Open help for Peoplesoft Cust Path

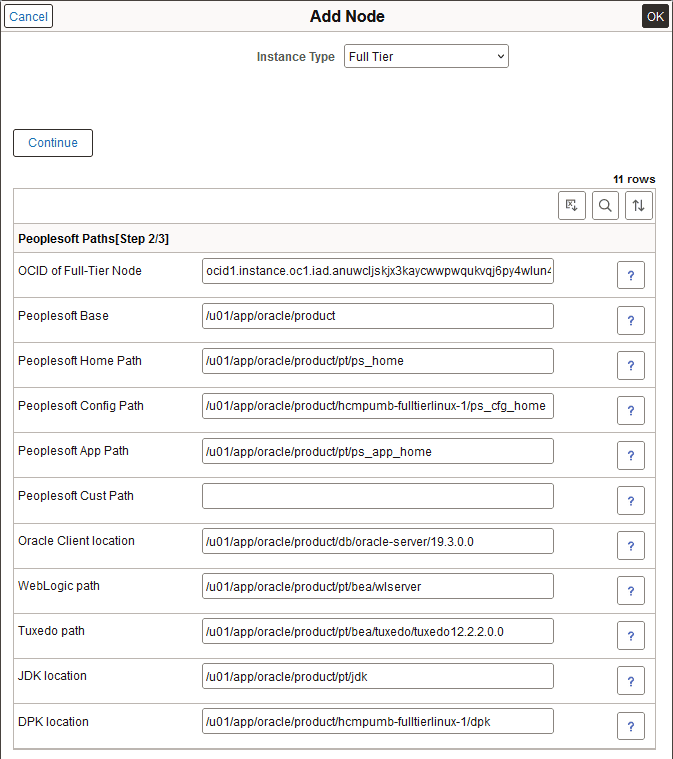click(x=631, y=501)
